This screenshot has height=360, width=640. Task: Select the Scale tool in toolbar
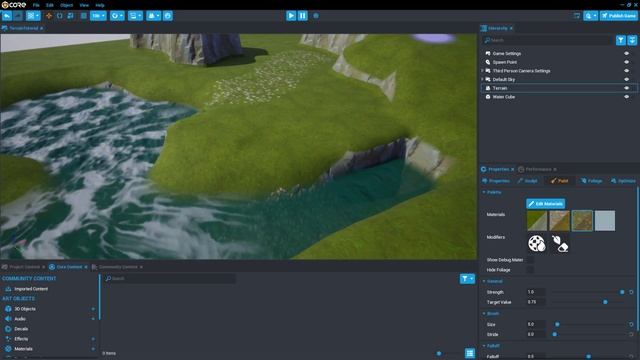71,16
